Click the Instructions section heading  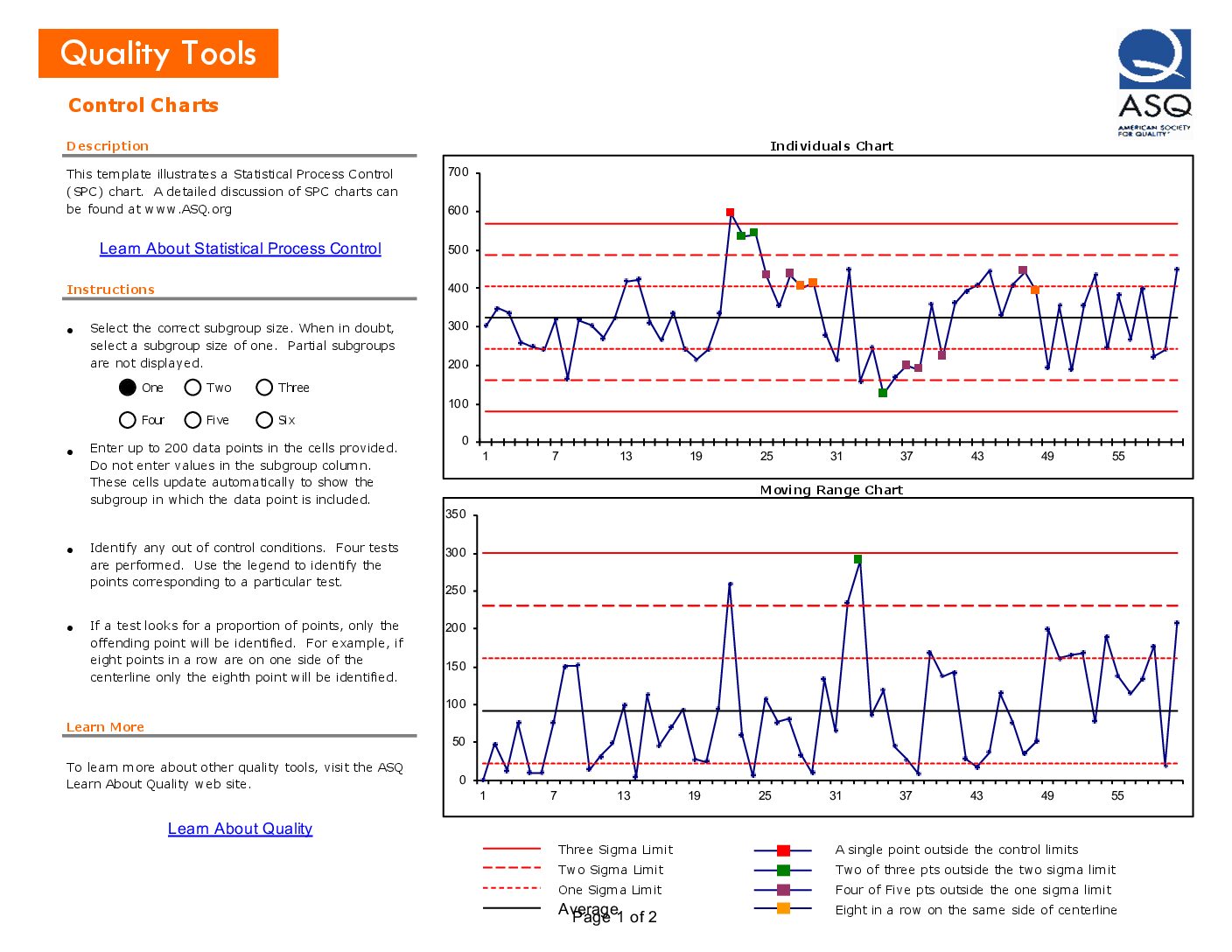pos(110,290)
